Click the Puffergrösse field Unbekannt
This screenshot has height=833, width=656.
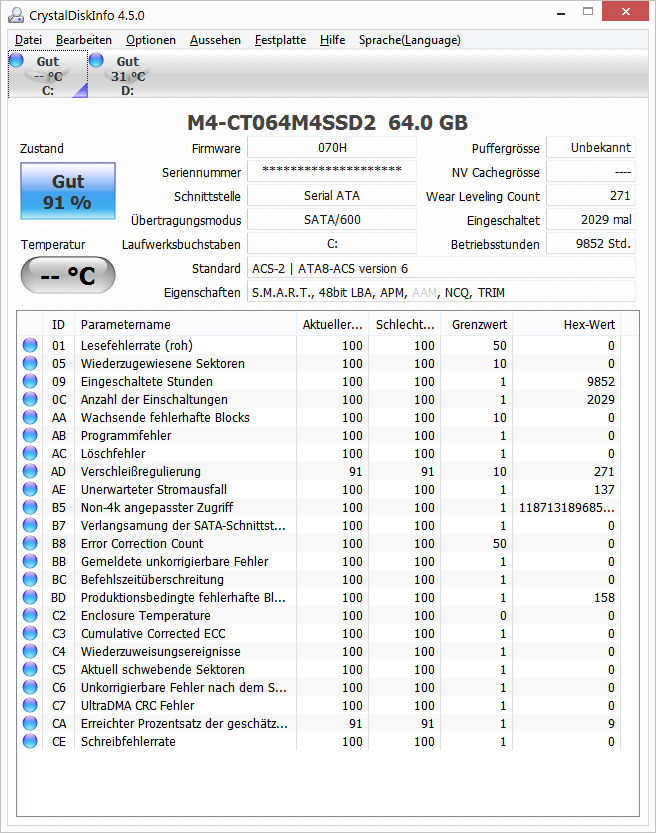click(x=591, y=148)
